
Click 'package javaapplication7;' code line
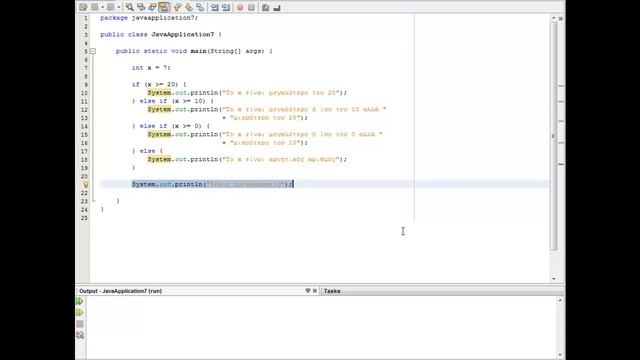click(149, 18)
